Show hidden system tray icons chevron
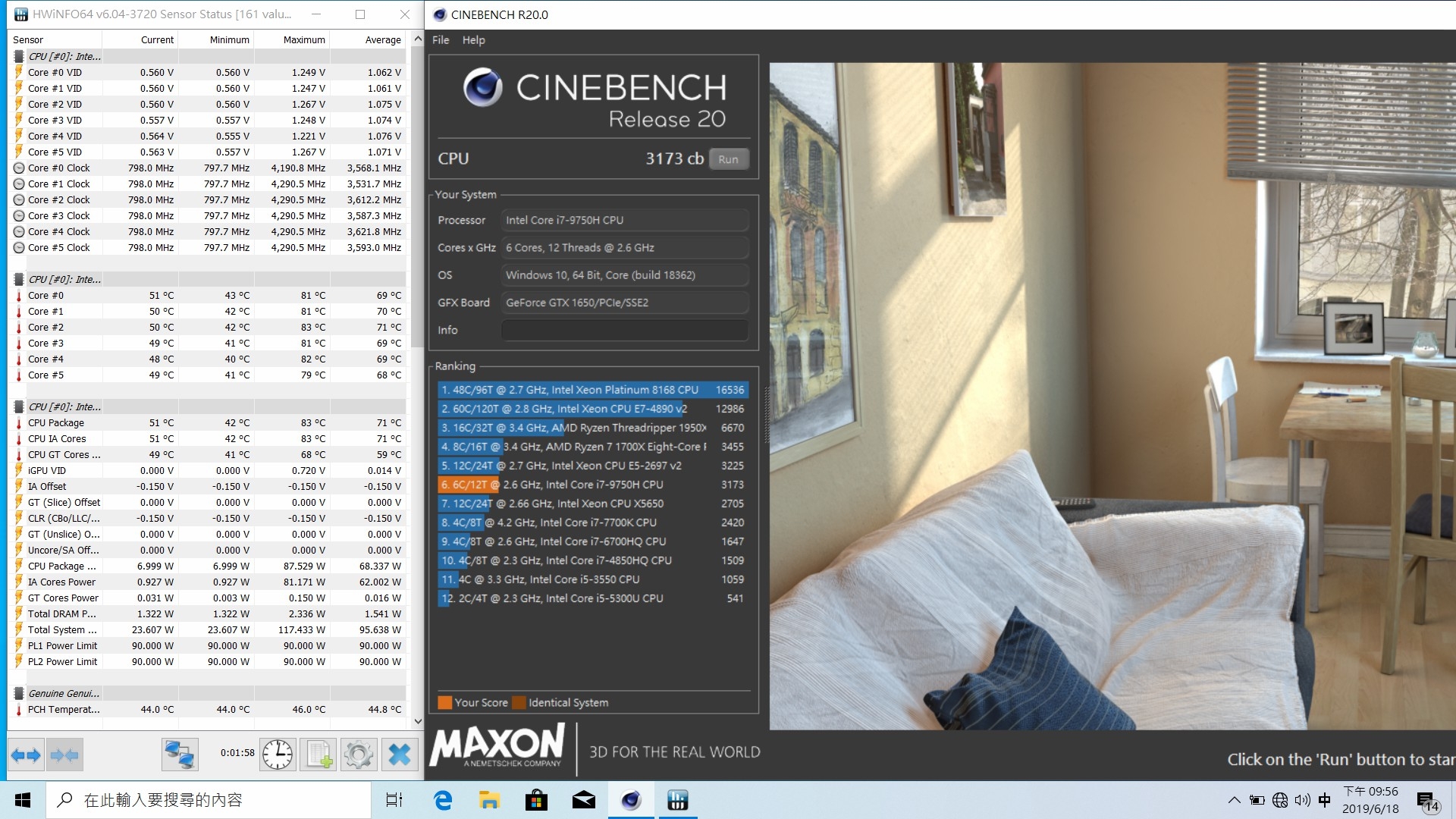The height and width of the screenshot is (819, 1456). coord(1234,800)
